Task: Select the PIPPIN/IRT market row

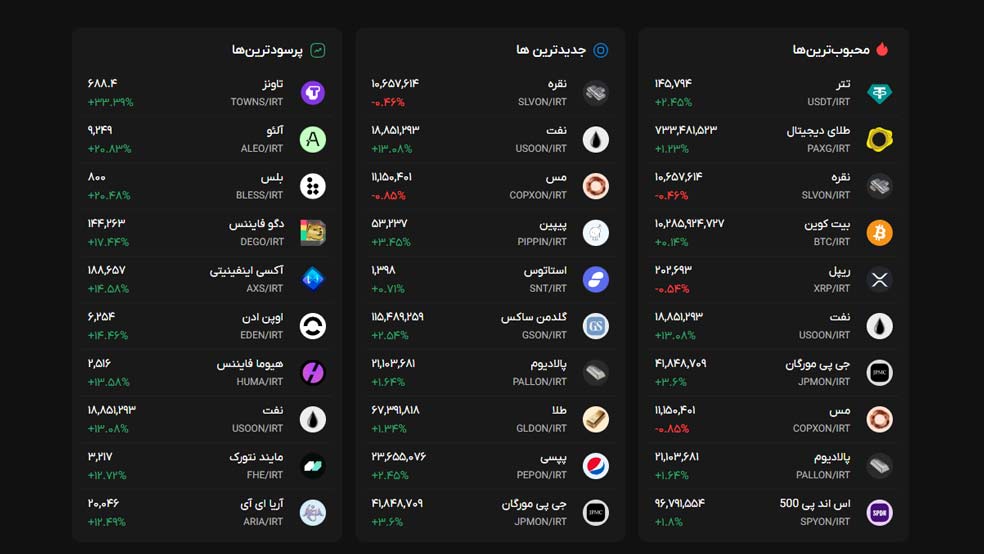Action: pyautogui.click(x=490, y=233)
